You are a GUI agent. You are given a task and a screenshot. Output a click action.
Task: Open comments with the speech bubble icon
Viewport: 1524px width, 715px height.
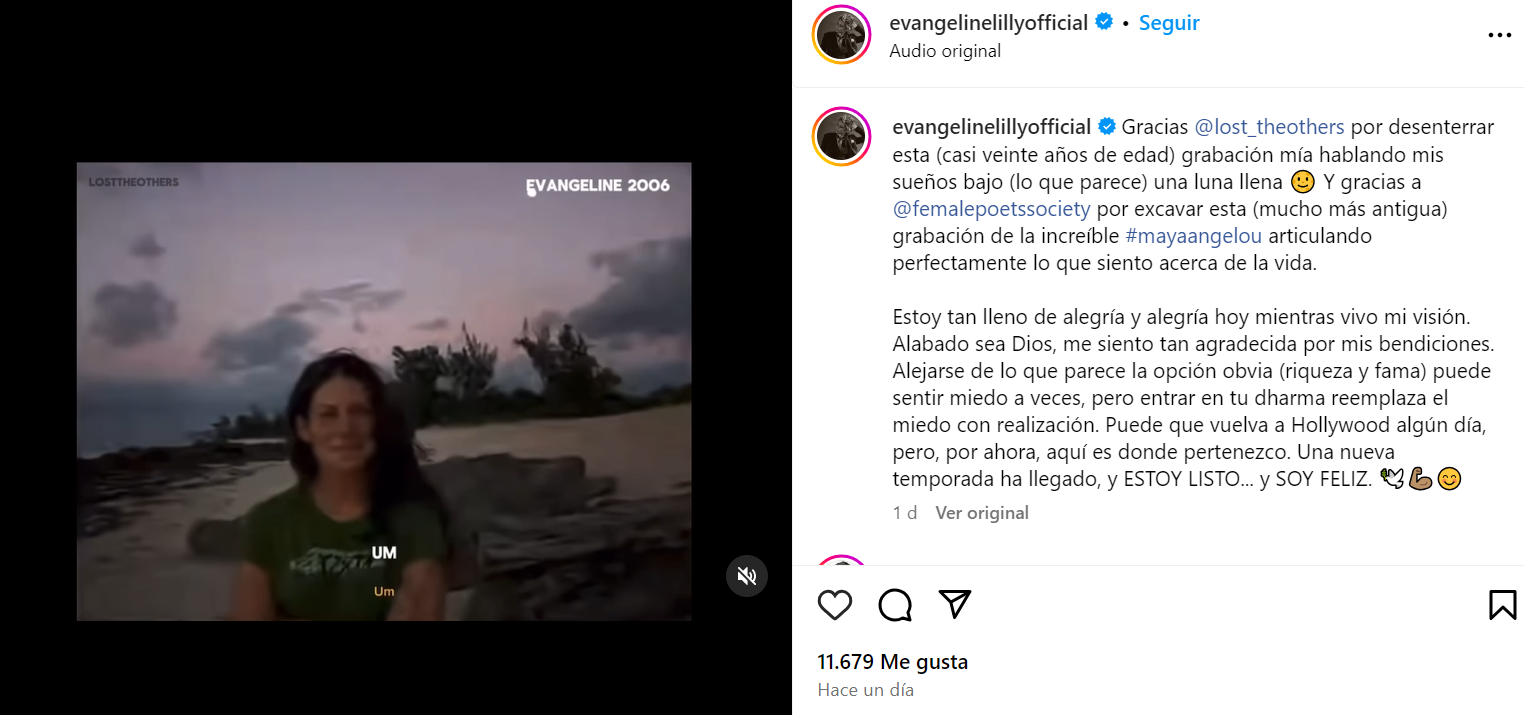click(x=895, y=605)
